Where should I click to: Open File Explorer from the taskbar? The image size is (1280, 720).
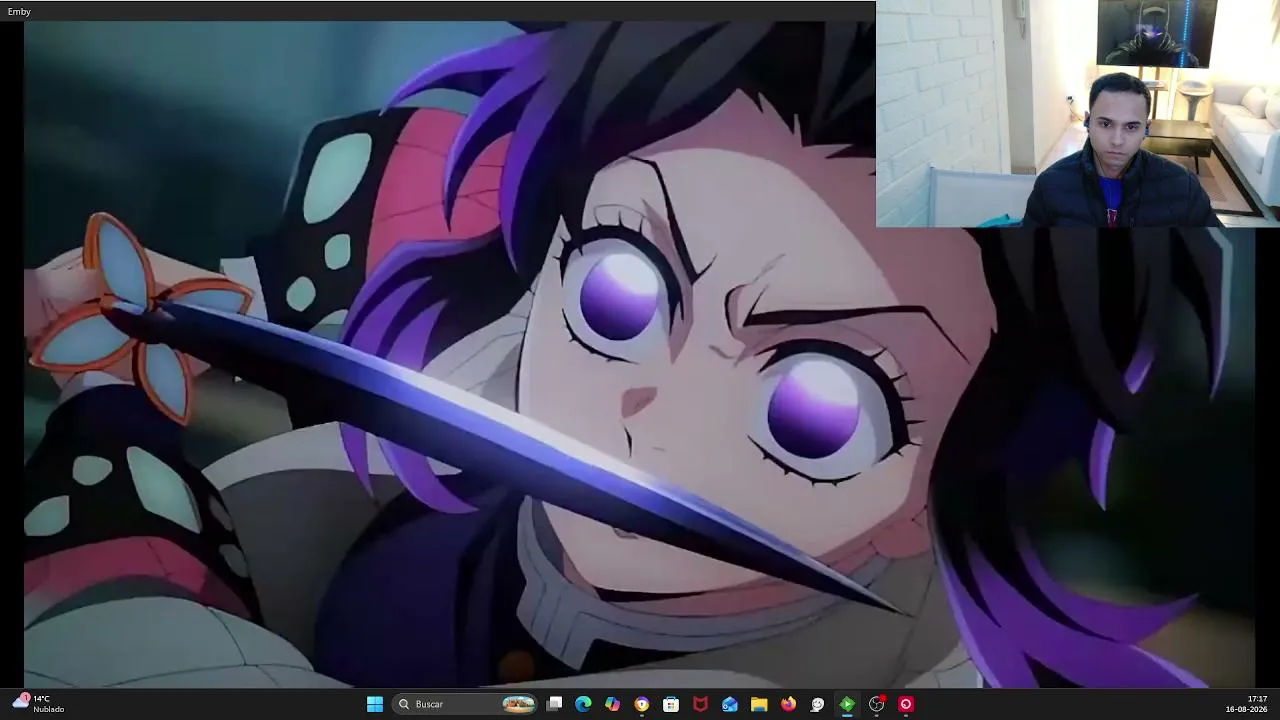click(759, 704)
